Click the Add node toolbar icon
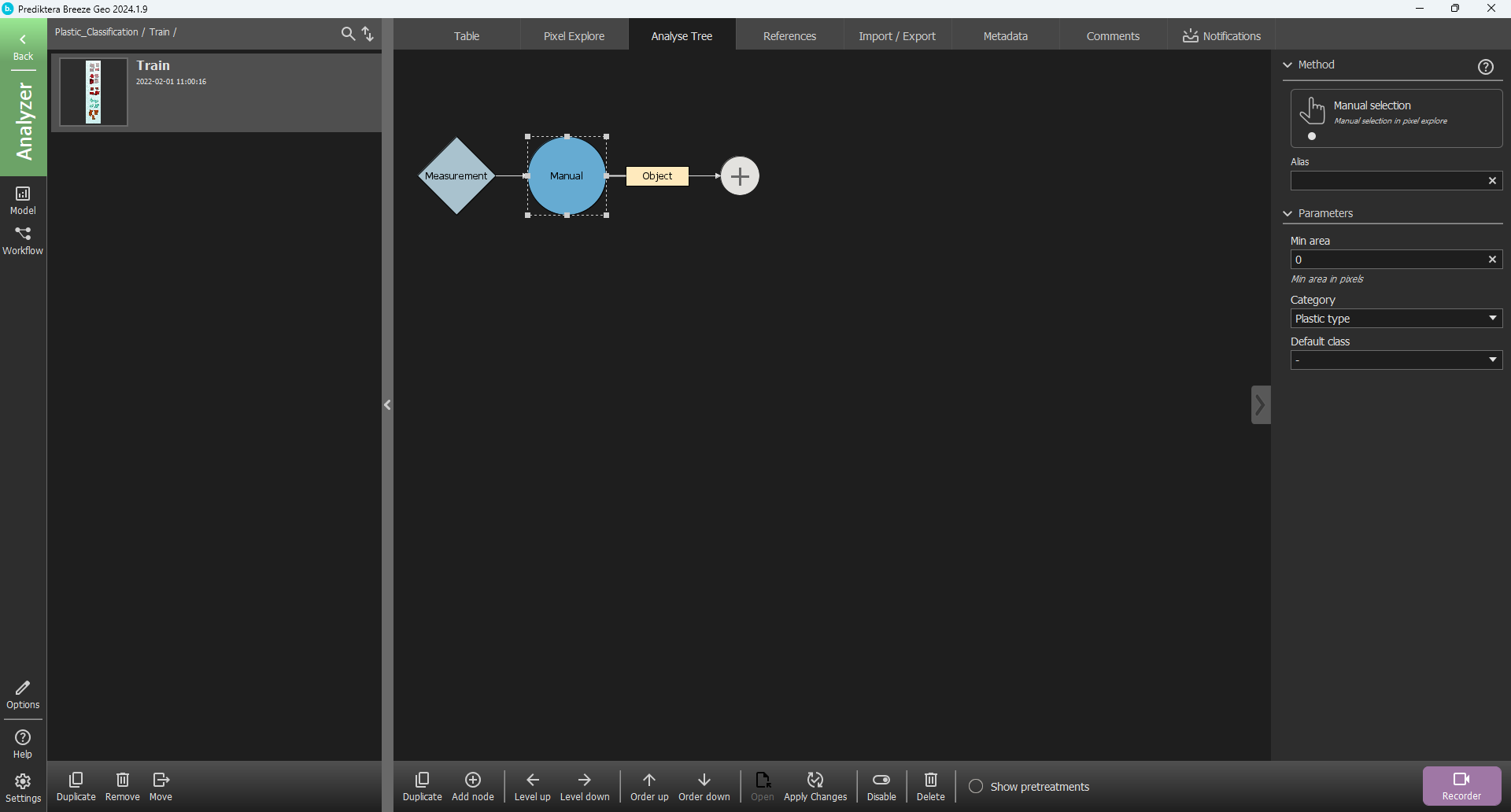Viewport: 1511px width, 812px height. click(472, 786)
